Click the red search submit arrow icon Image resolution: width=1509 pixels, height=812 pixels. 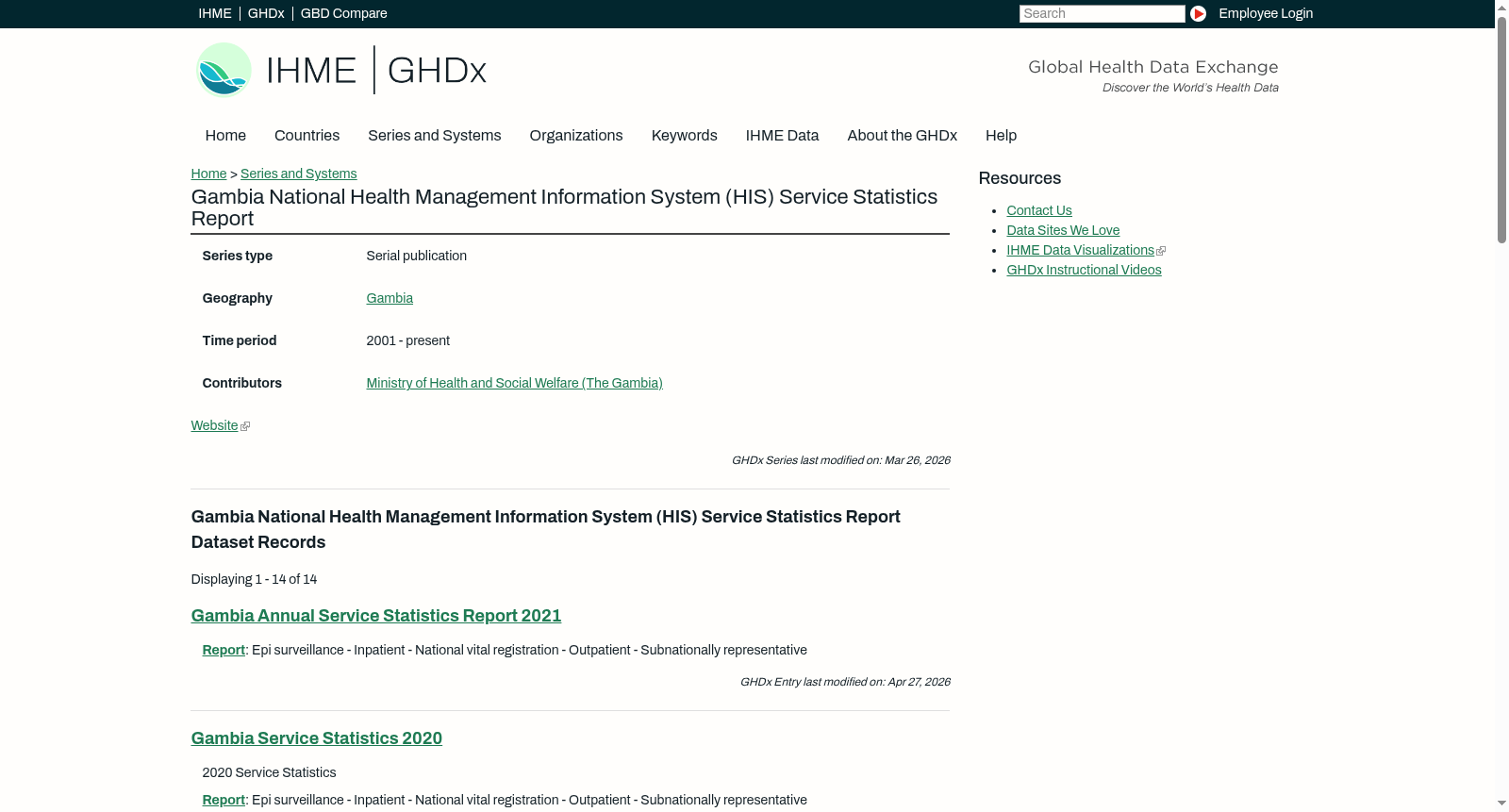click(x=1198, y=13)
